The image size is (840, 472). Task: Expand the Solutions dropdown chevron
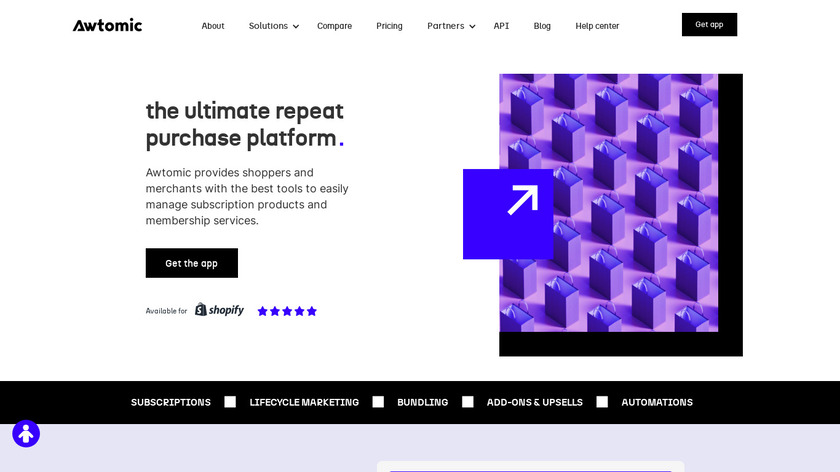point(296,26)
